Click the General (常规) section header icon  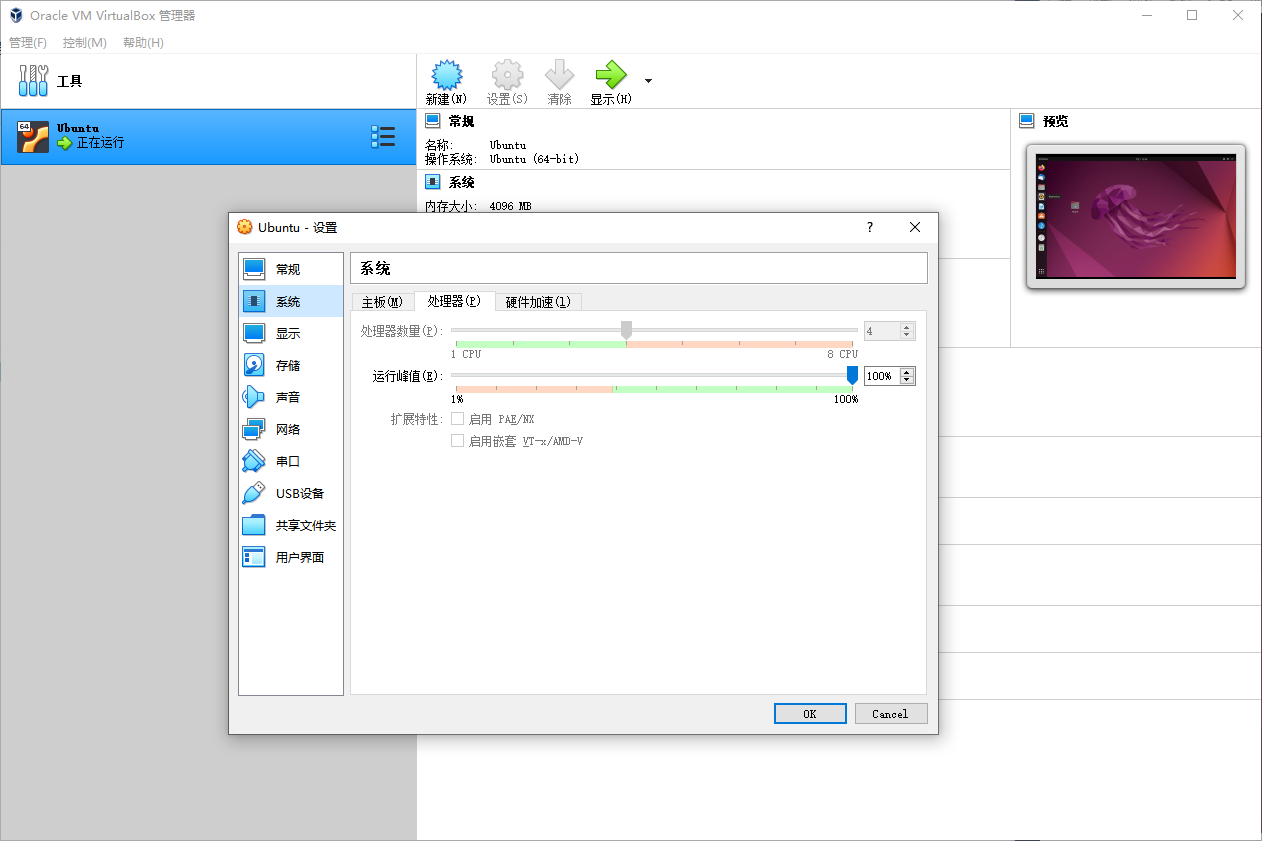pyautogui.click(x=433, y=121)
